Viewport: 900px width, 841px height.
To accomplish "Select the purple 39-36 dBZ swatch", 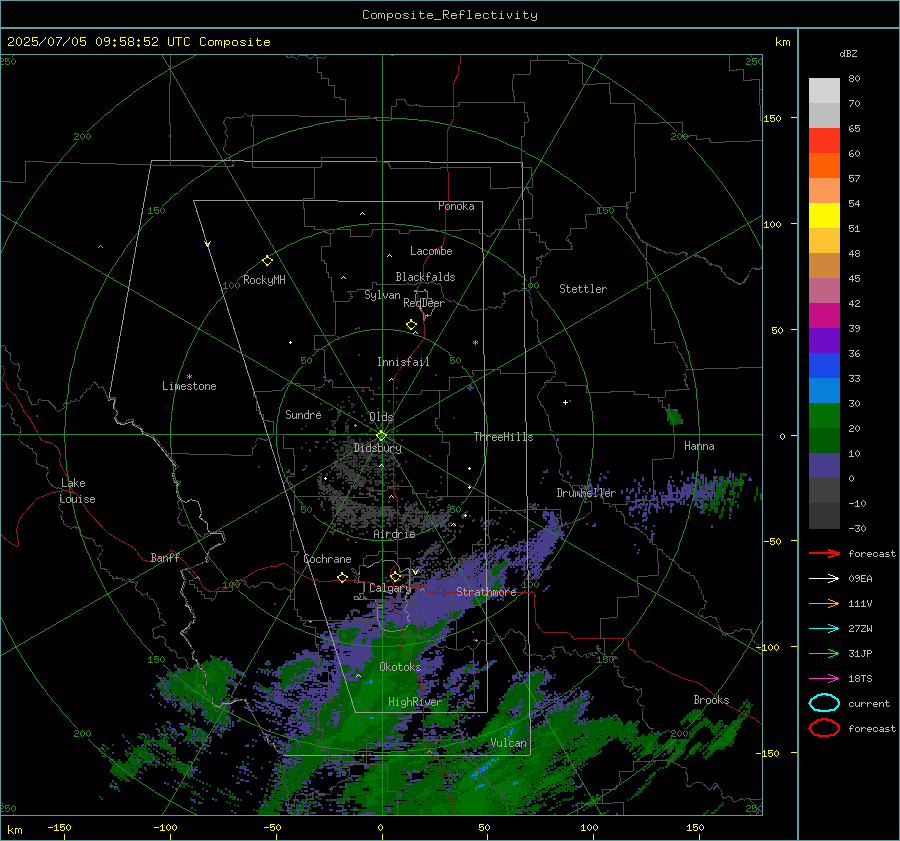I will pyautogui.click(x=824, y=341).
